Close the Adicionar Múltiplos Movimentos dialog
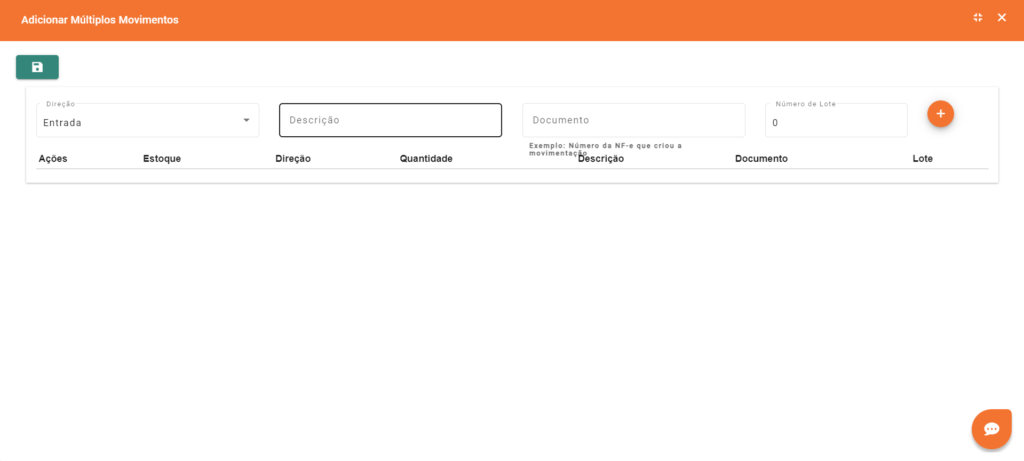This screenshot has height=461, width=1024. (x=1002, y=18)
